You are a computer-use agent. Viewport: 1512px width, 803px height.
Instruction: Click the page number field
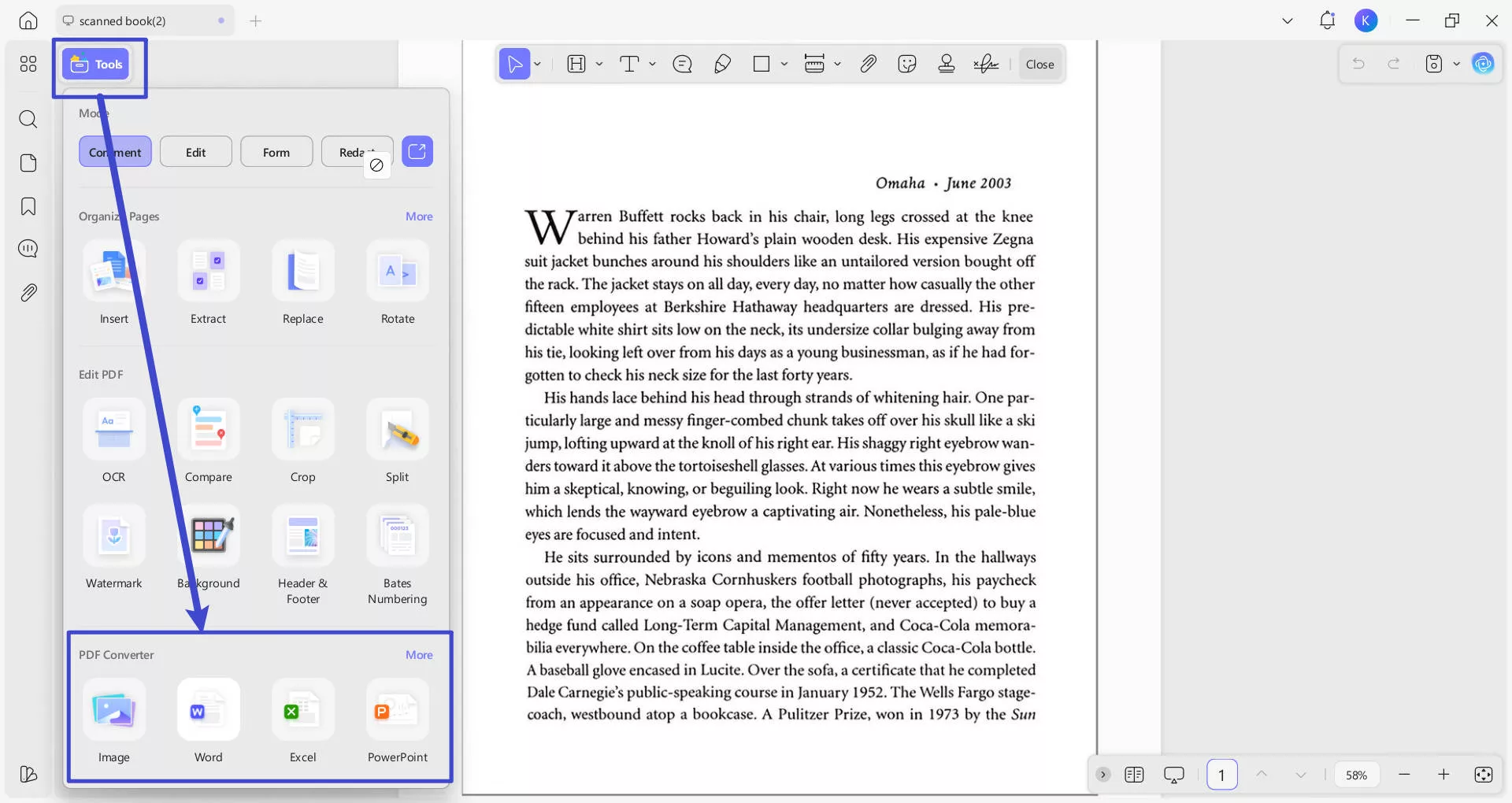coord(1221,775)
